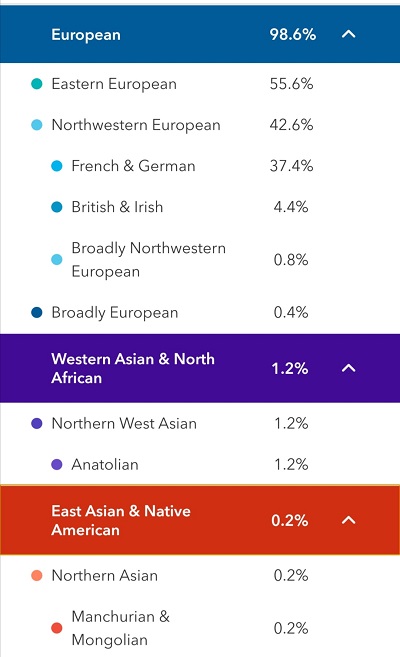Click the East Asian & Native American header
400x657 pixels.
pyautogui.click(x=200, y=520)
